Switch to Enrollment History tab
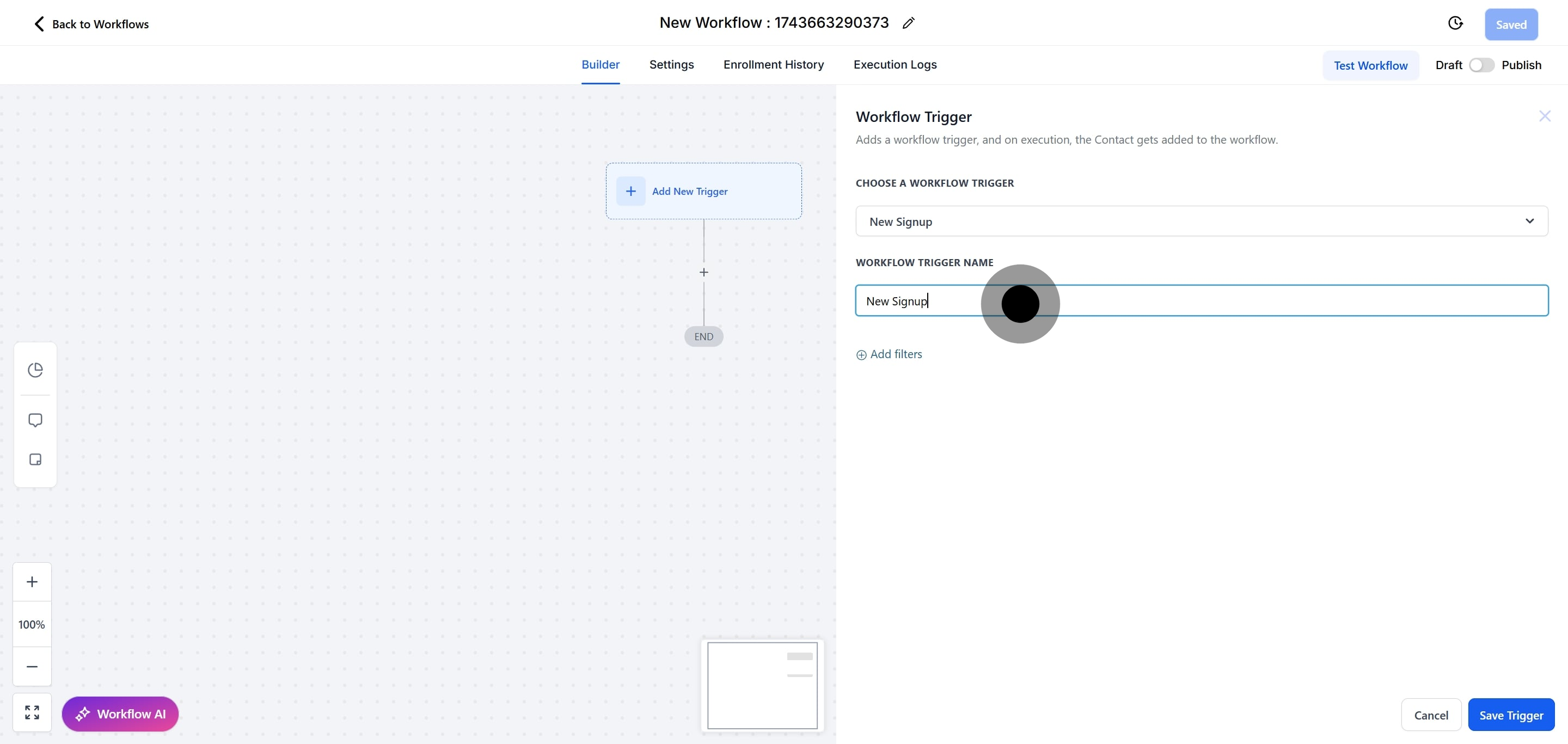The height and width of the screenshot is (744, 1568). pyautogui.click(x=773, y=64)
